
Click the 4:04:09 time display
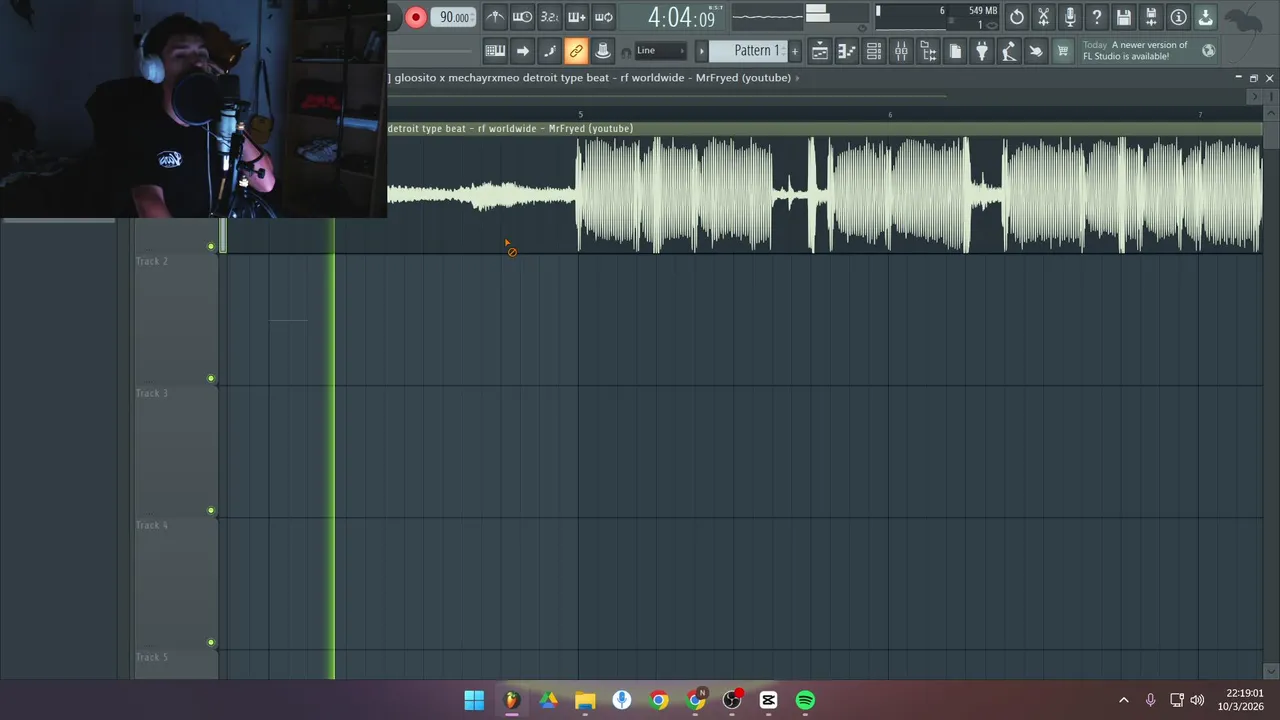click(x=682, y=17)
